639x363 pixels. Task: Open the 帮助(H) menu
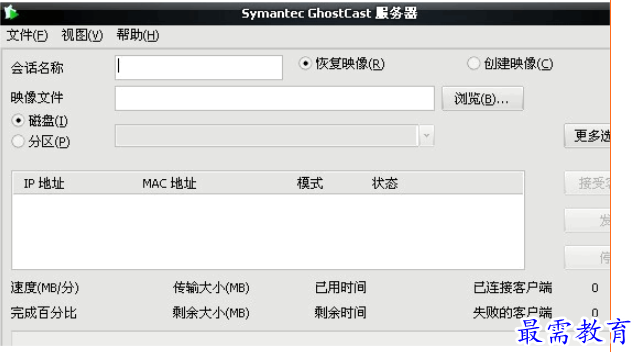point(138,35)
